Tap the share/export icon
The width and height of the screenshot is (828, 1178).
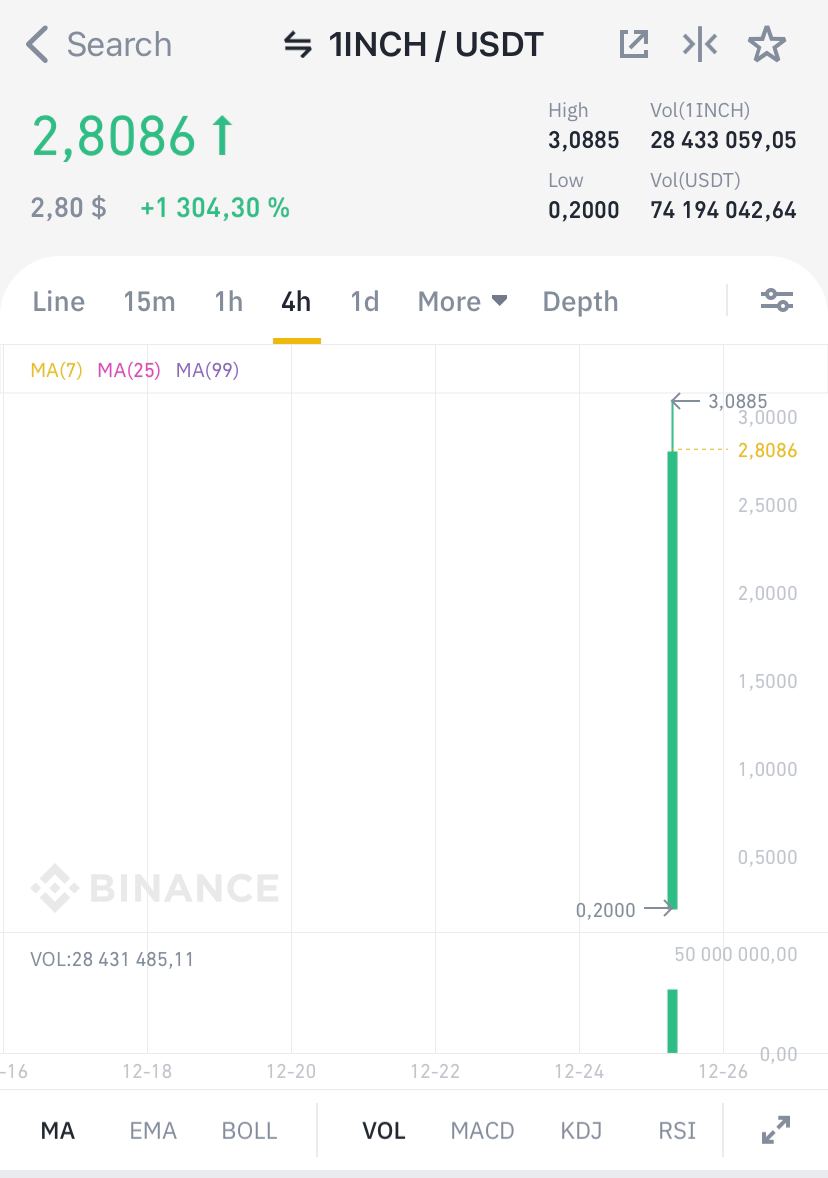633,44
